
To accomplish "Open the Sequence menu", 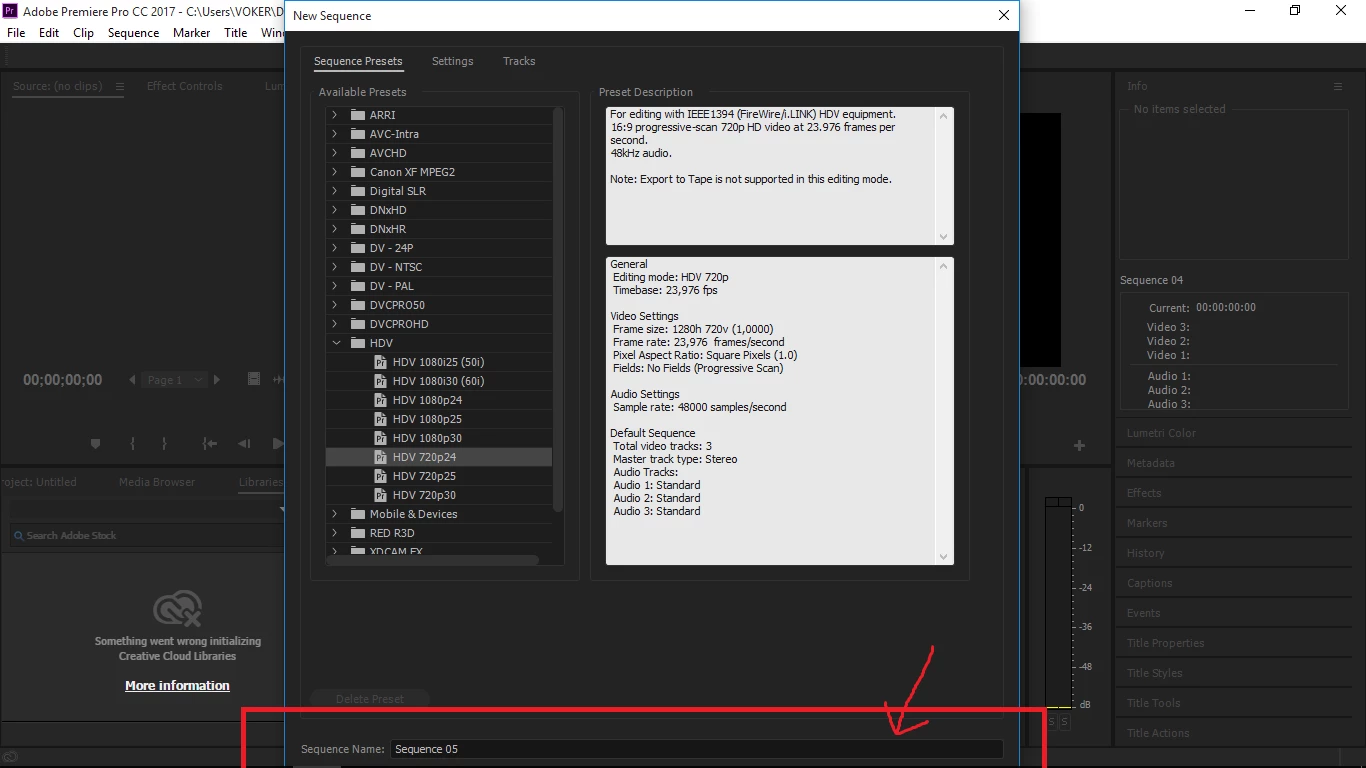I will 133,33.
